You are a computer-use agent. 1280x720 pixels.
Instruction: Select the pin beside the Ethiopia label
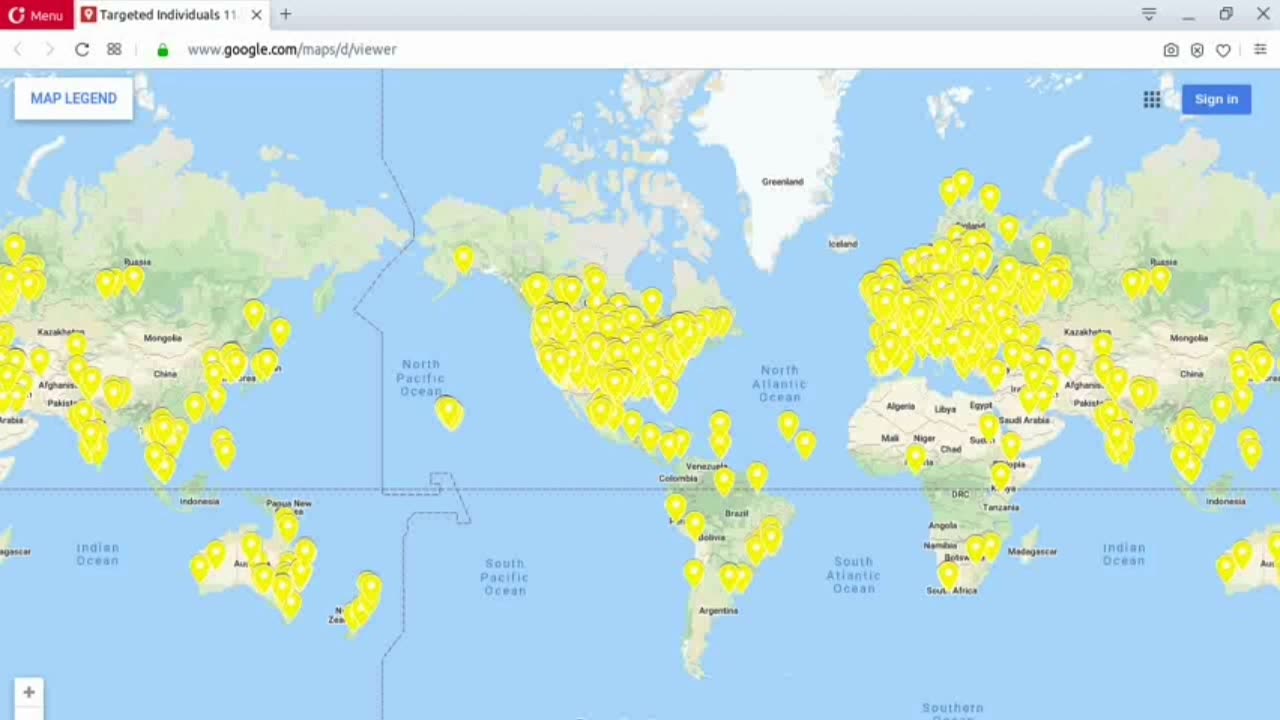(1001, 475)
